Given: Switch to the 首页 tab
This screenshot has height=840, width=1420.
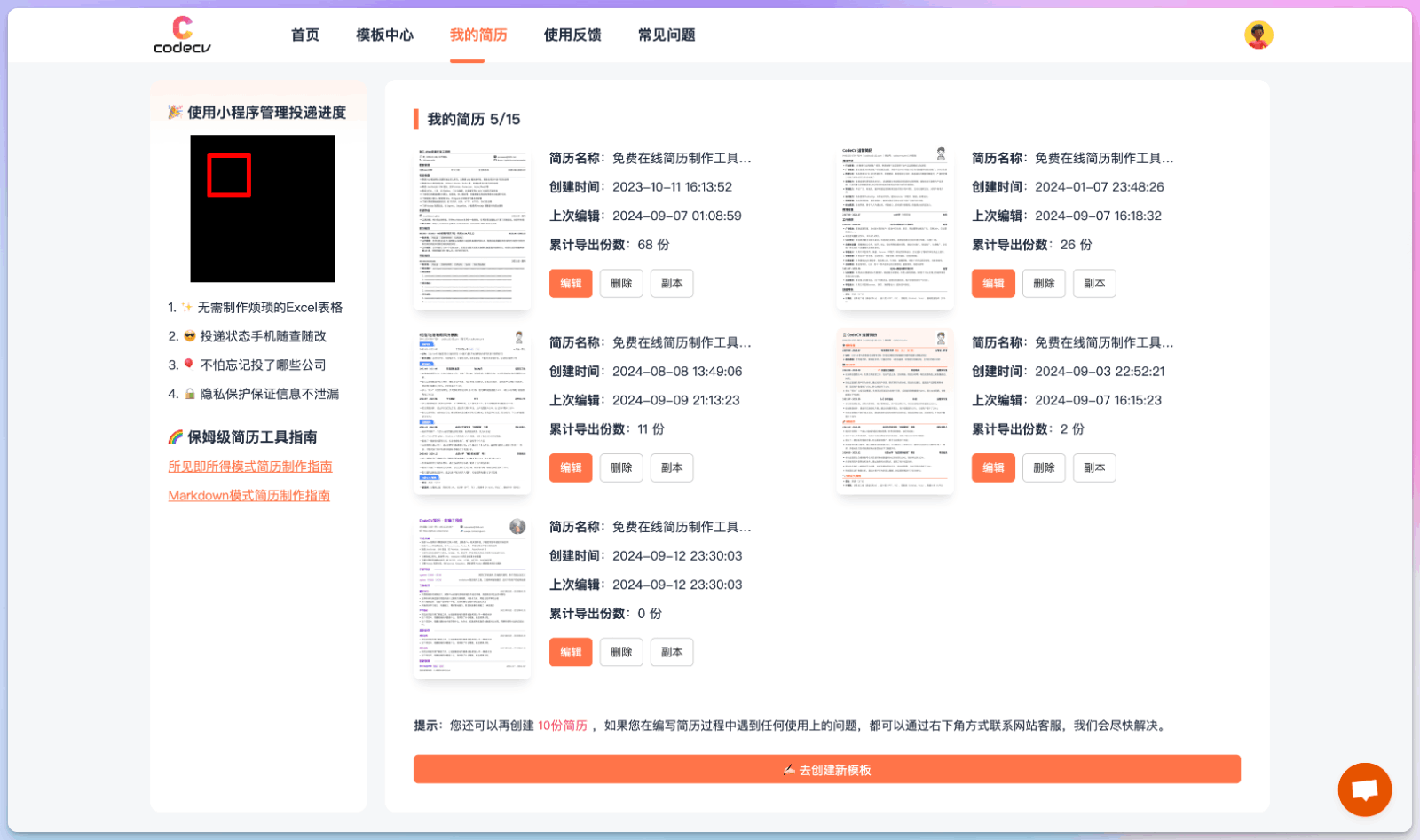Looking at the screenshot, I should [304, 35].
